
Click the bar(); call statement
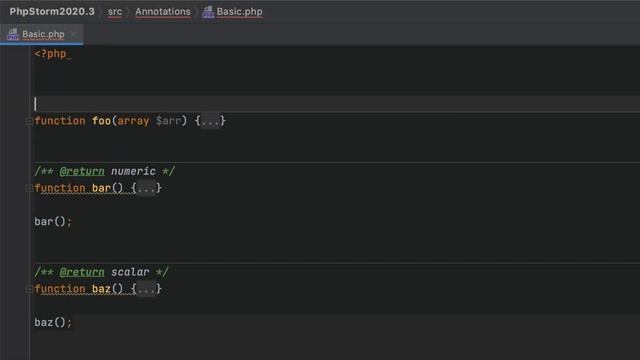(53, 222)
